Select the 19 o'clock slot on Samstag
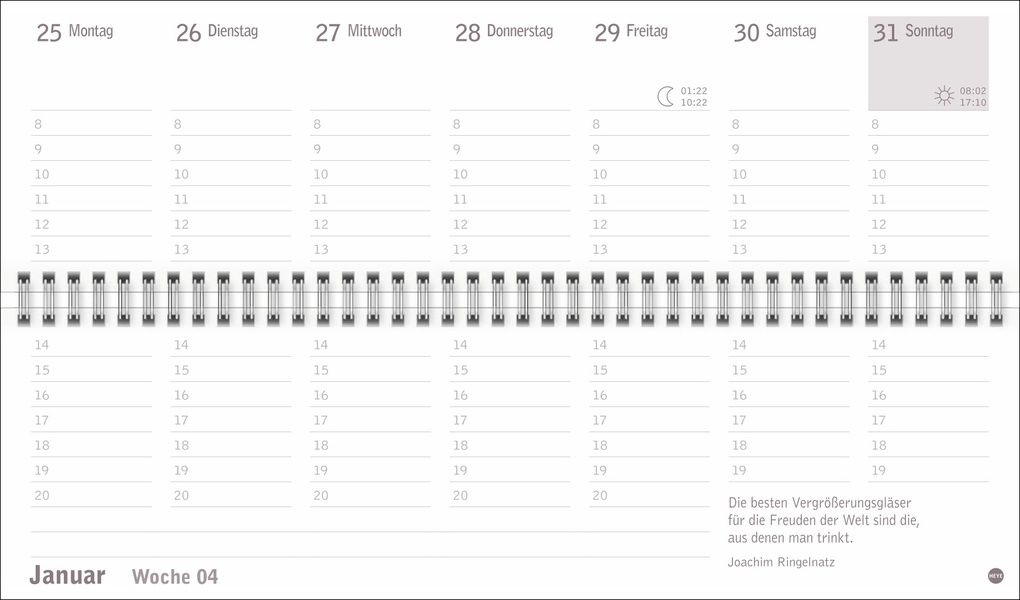The width and height of the screenshot is (1020, 600). [788, 470]
